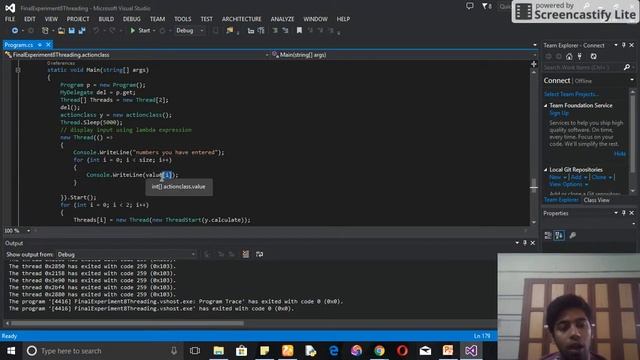This screenshot has width=640, height=360.
Task: Toggle Properties panel auto-hide pin
Action: 624,213
